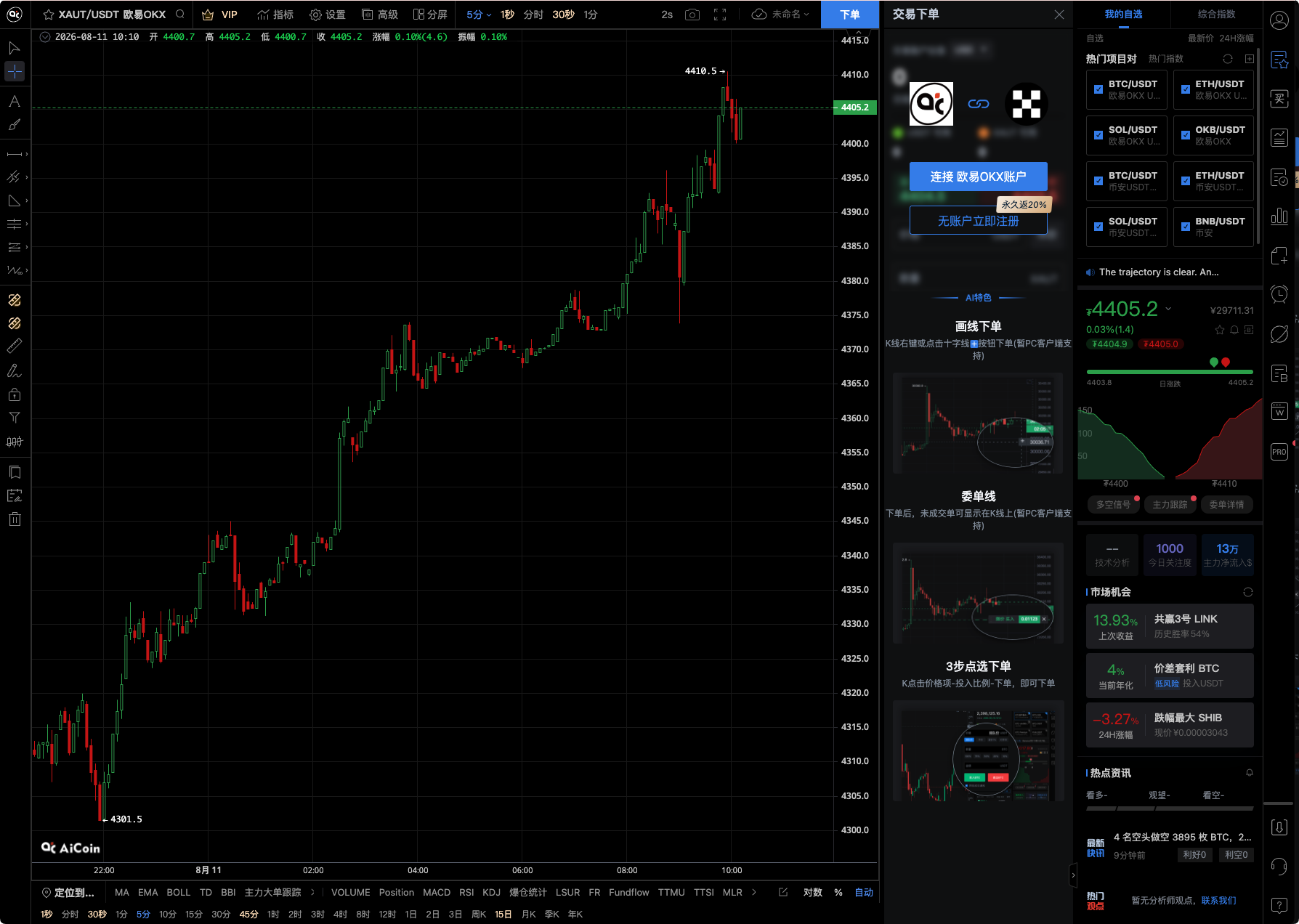Screen dimensions: 1299x924
Task: Select 1时 timeframe in bottom bar
Action: (x=273, y=914)
